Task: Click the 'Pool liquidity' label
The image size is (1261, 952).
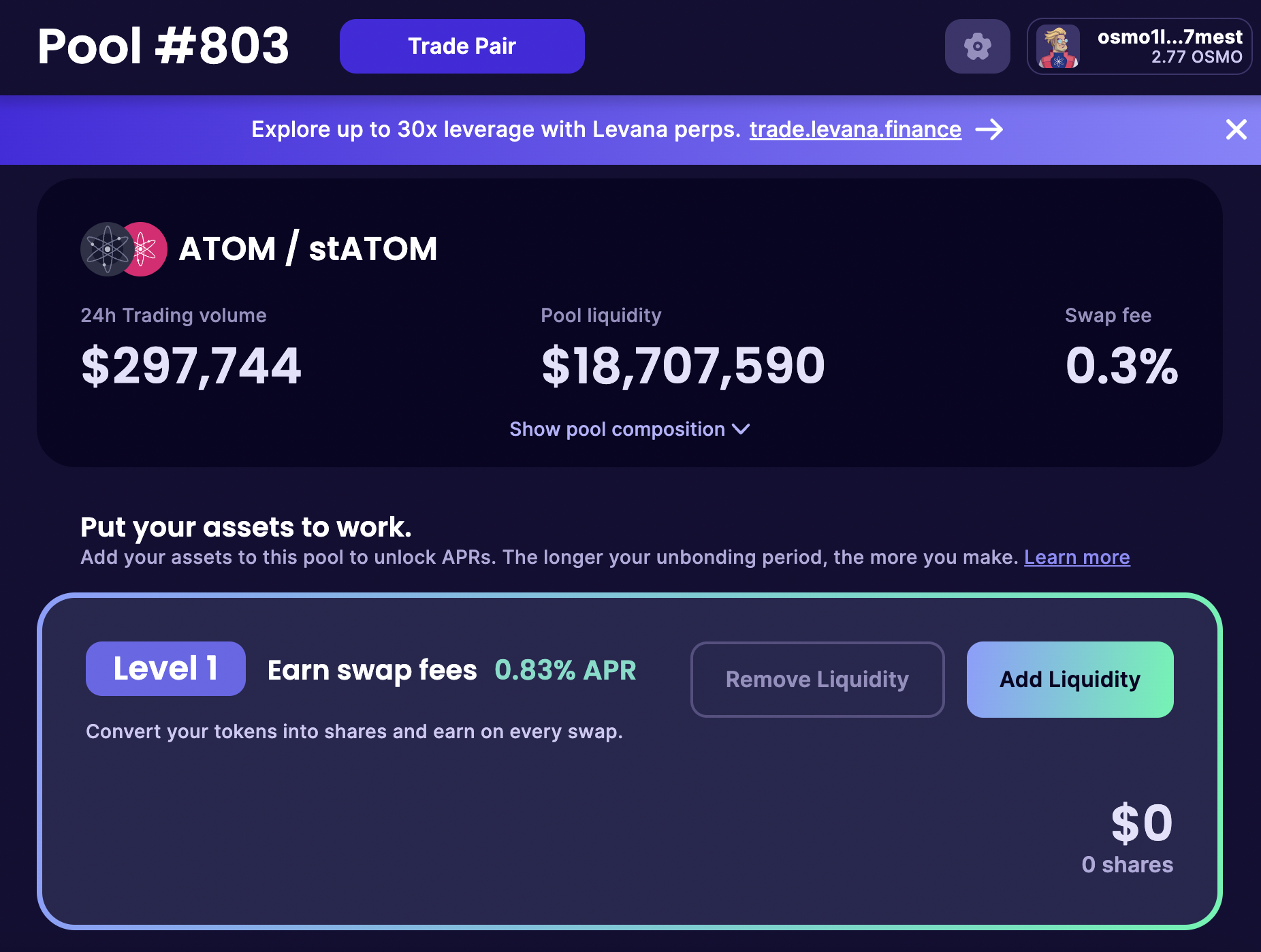Action: 601,315
